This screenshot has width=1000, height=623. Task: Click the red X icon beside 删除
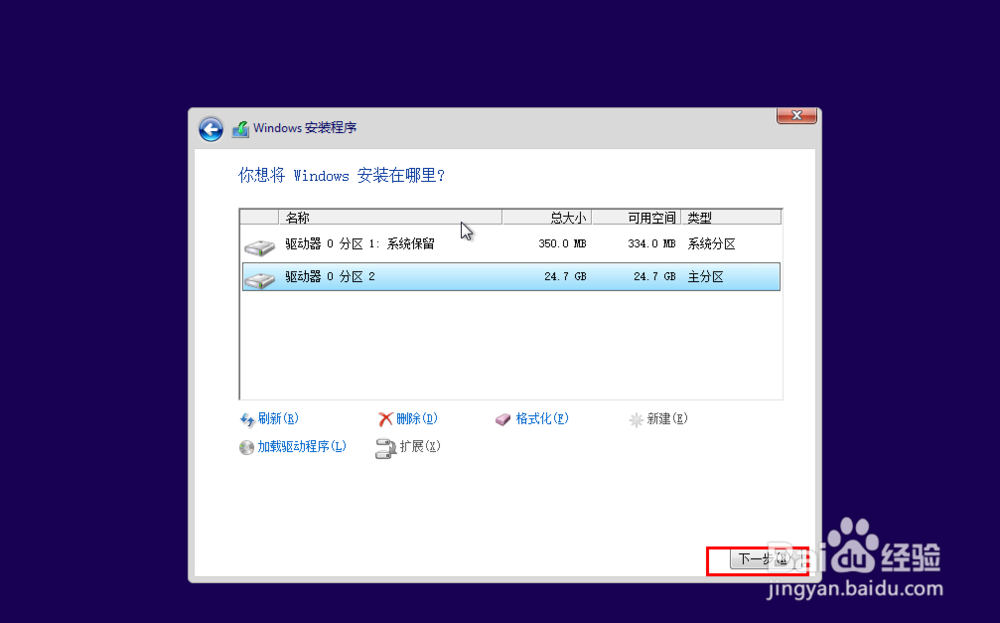(385, 419)
